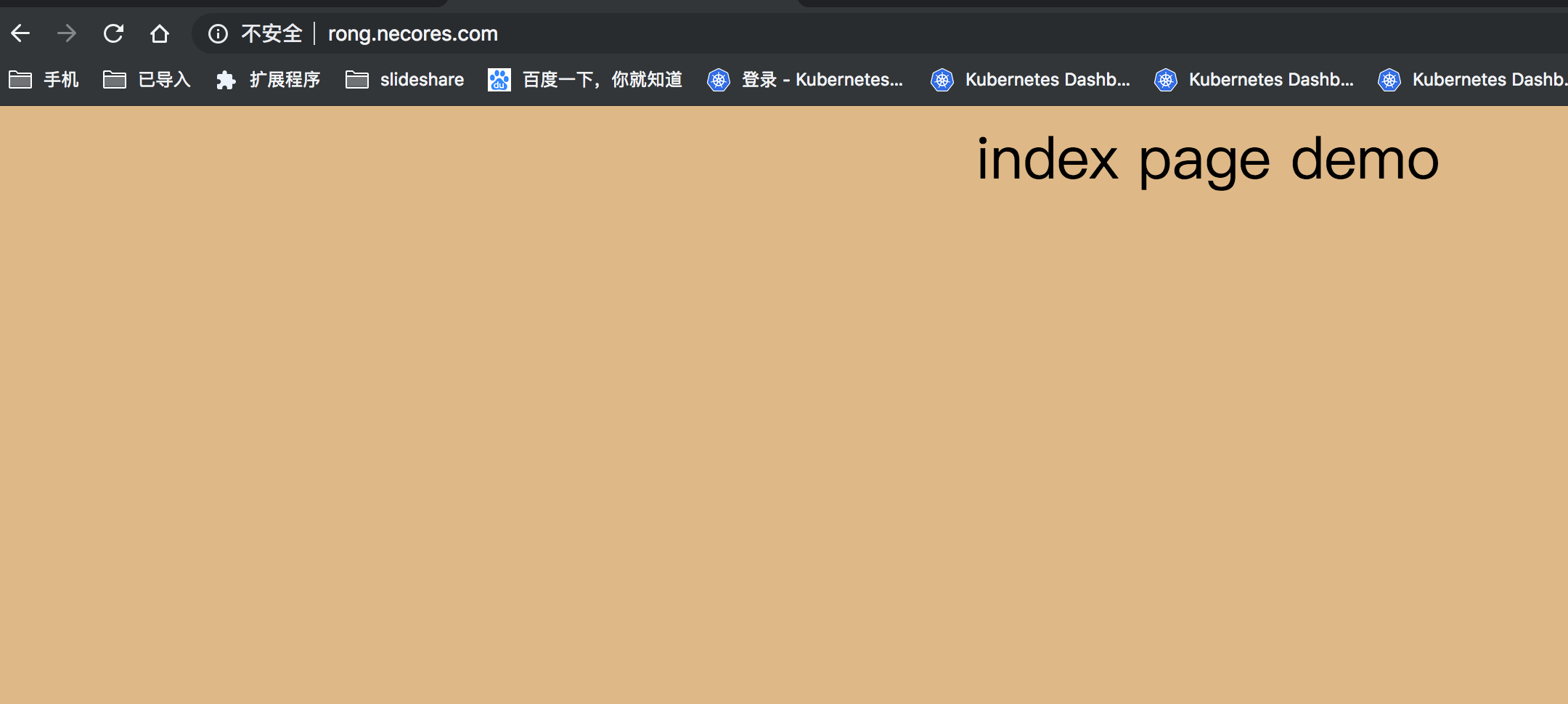Open the 扩展程序 bookmark
The height and width of the screenshot is (704, 1568).
[x=268, y=80]
